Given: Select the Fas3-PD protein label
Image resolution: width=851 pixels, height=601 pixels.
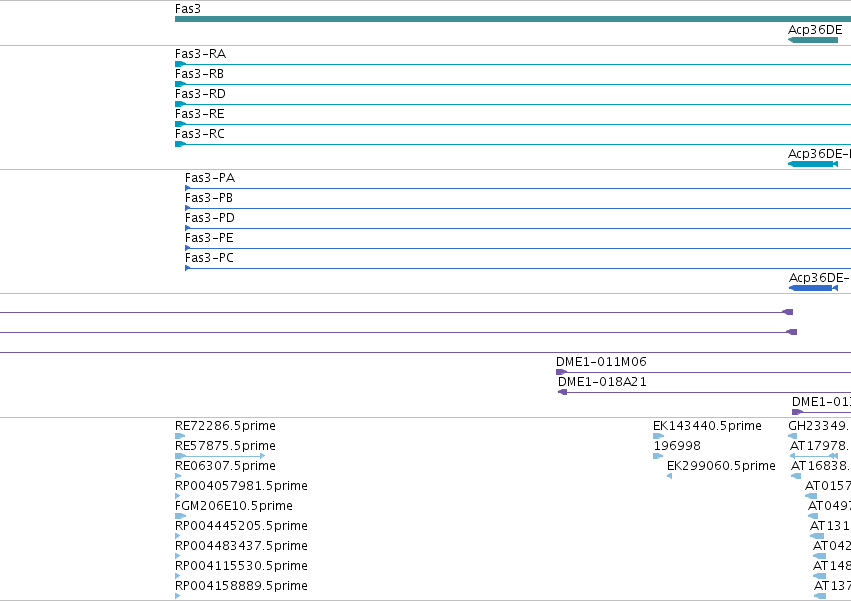Looking at the screenshot, I should 210,218.
